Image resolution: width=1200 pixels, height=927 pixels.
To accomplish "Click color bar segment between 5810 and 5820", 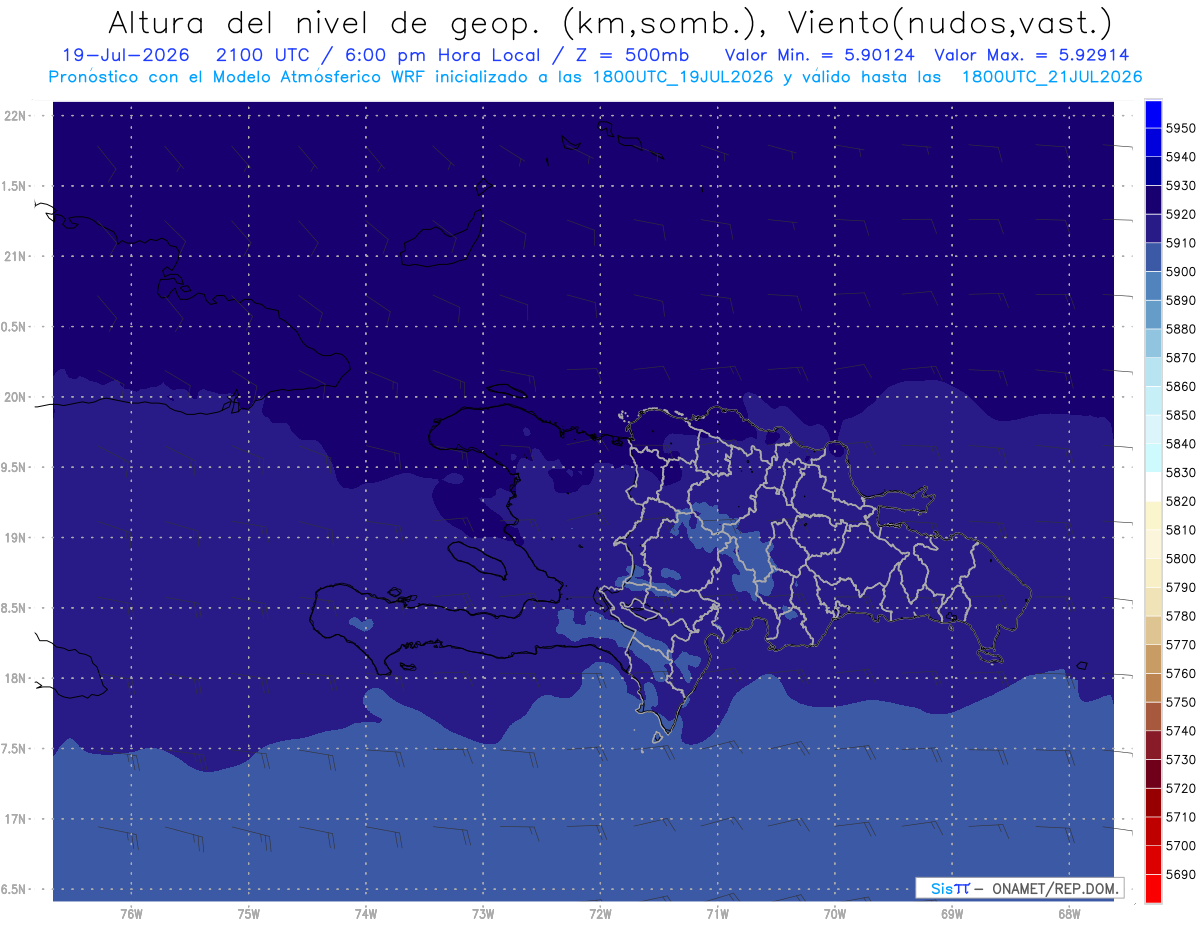I will 1153,515.
